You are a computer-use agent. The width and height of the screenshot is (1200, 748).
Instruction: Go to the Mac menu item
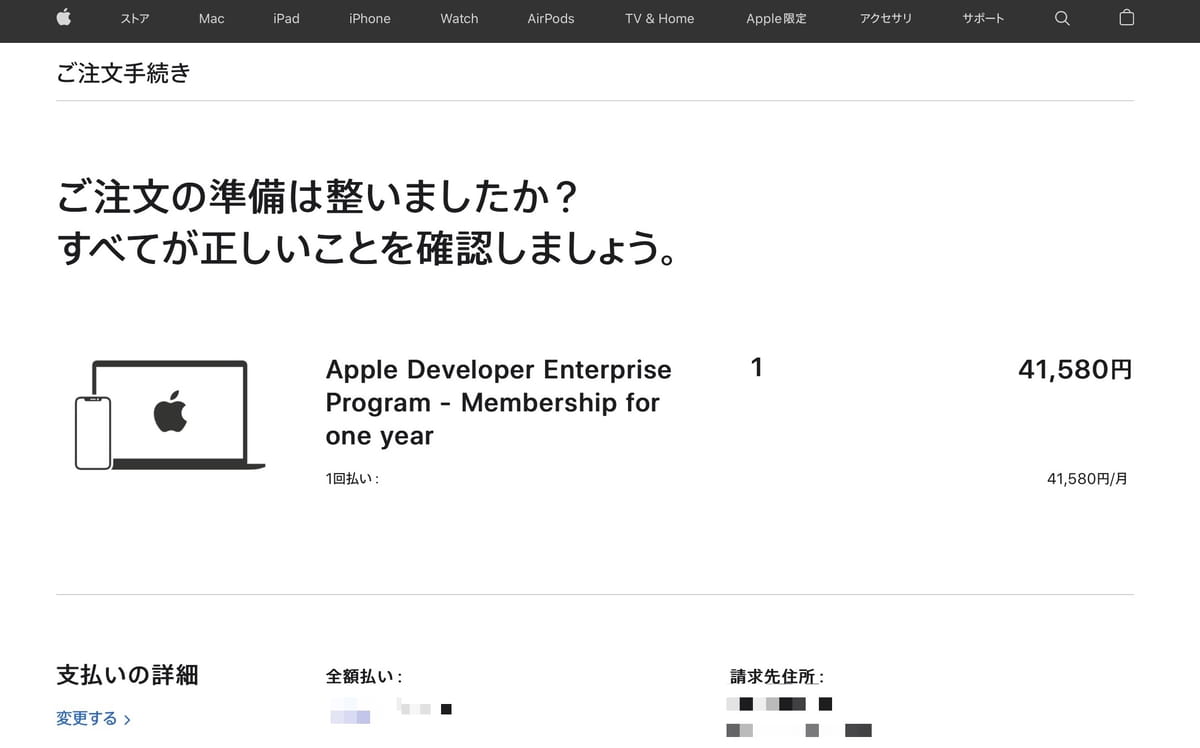click(212, 18)
